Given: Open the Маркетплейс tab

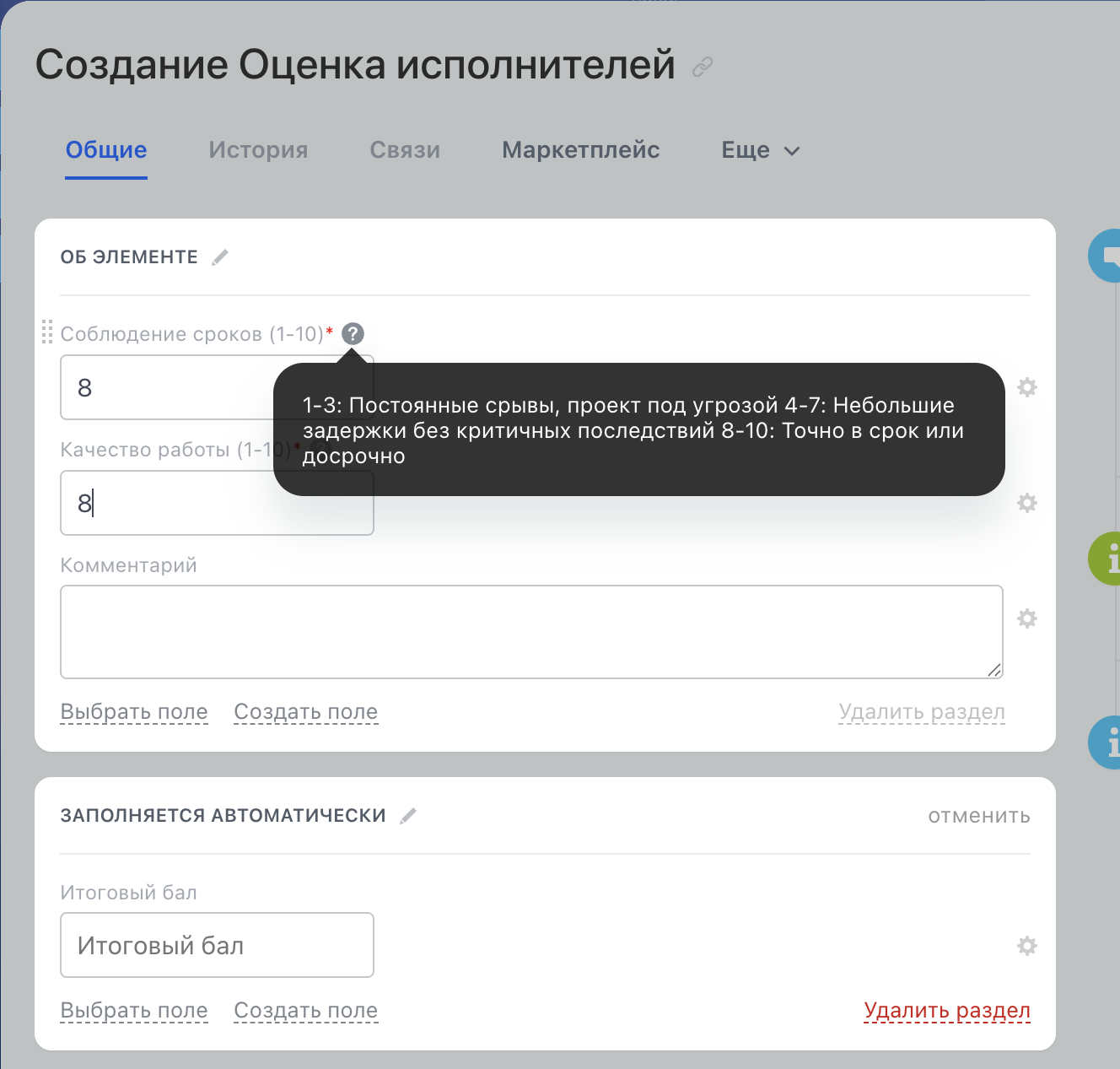Looking at the screenshot, I should click(x=581, y=149).
